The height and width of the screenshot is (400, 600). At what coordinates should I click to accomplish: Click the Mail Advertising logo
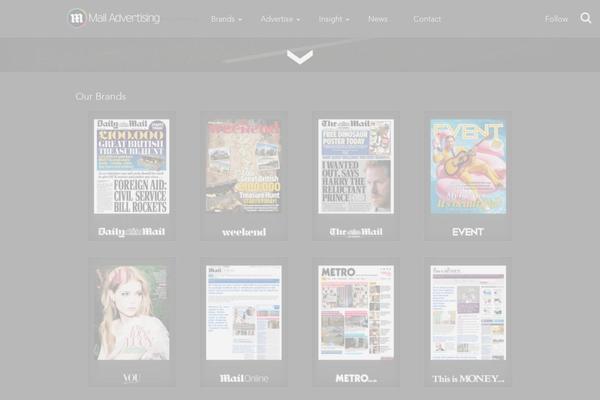pyautogui.click(x=113, y=18)
